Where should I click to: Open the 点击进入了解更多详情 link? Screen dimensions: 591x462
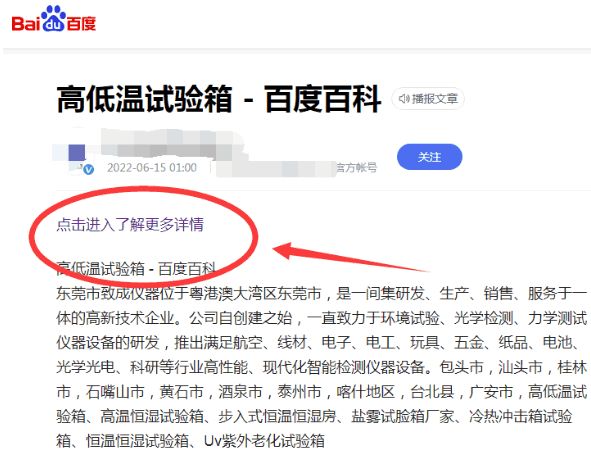(130, 225)
